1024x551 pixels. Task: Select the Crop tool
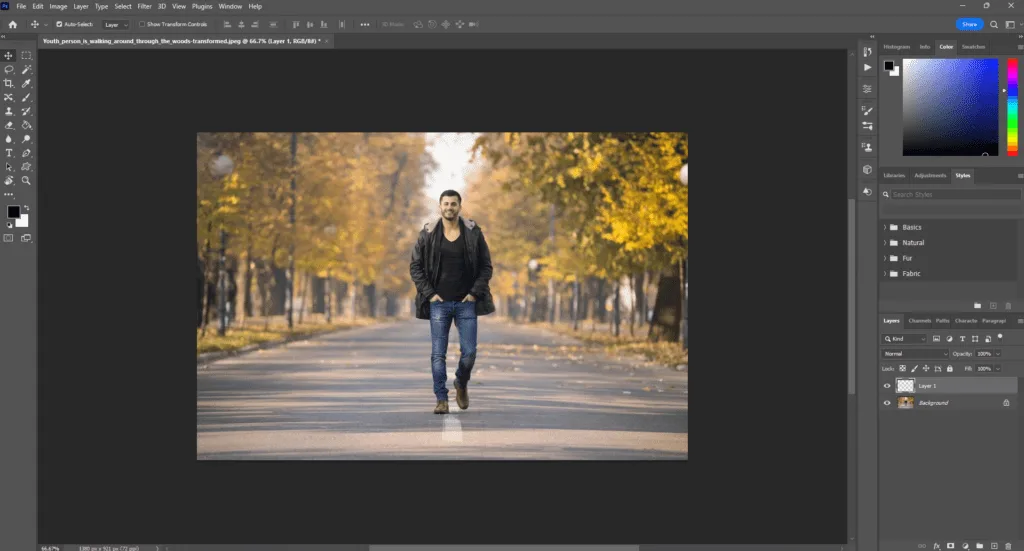[x=8, y=84]
